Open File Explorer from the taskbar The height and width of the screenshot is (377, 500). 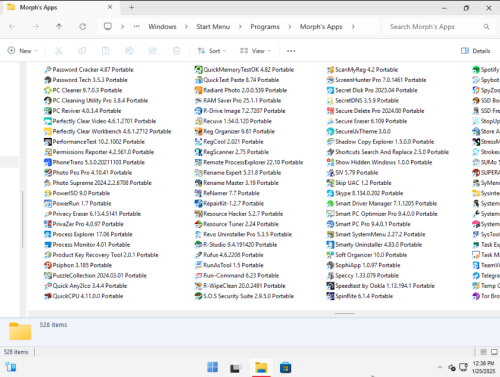[x=261, y=367]
